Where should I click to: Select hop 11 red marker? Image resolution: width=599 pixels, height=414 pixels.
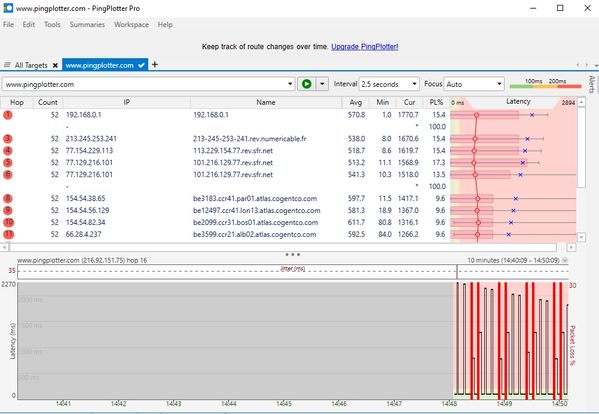(8, 234)
